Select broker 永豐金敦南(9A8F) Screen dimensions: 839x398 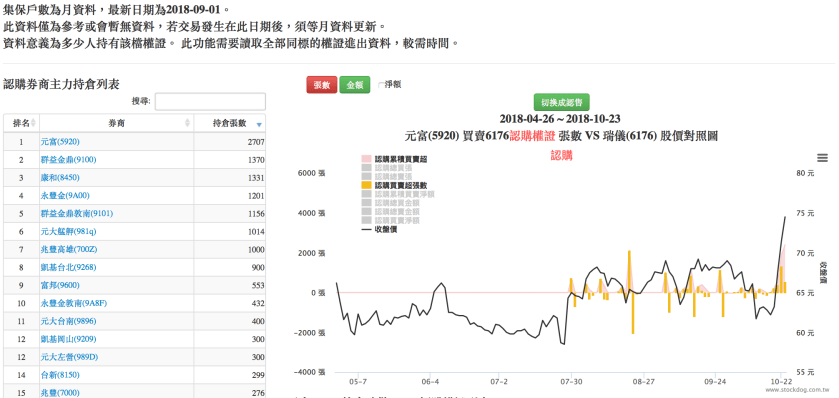74,303
